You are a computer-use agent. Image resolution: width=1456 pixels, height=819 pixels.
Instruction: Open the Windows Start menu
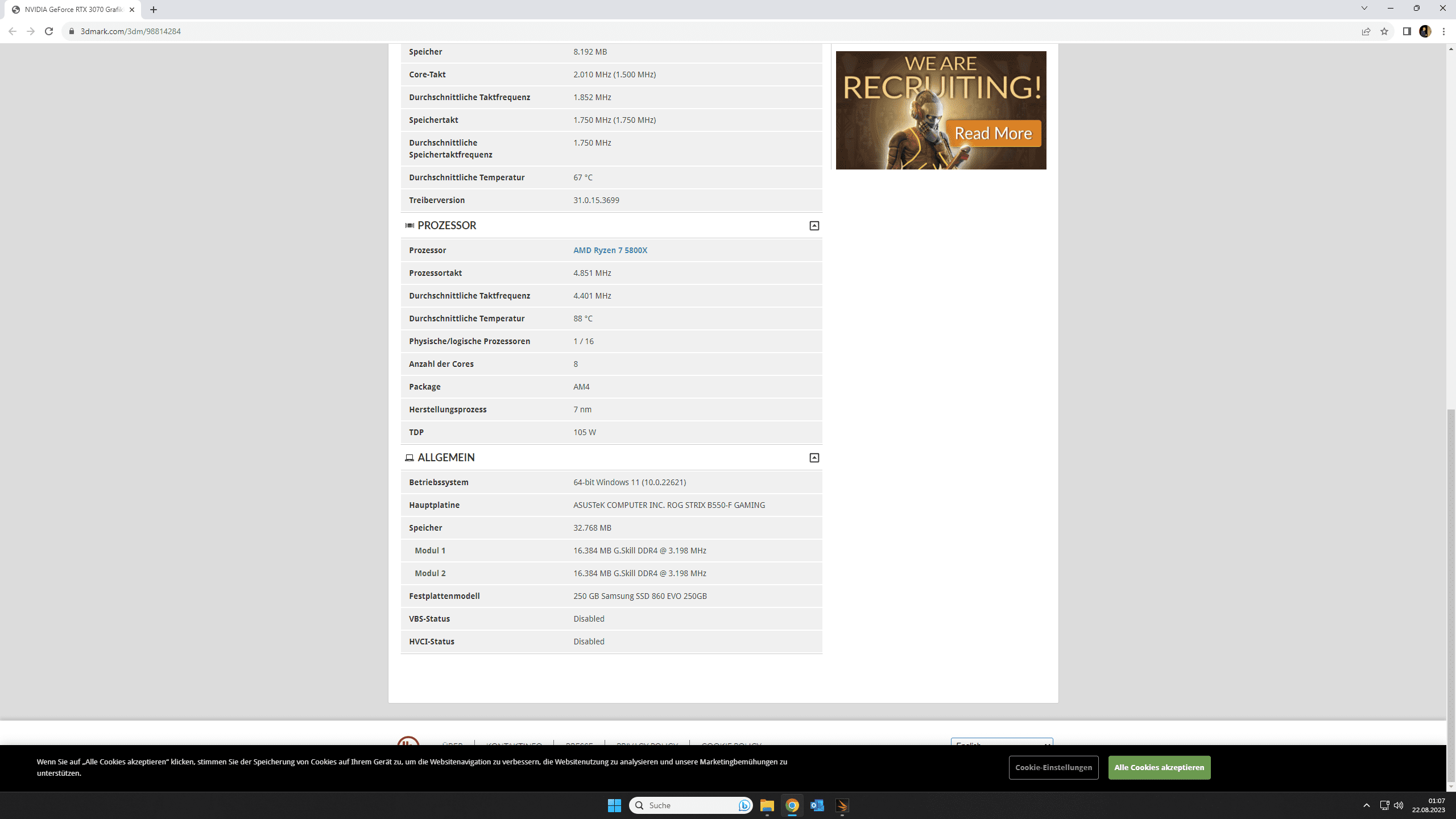[614, 805]
